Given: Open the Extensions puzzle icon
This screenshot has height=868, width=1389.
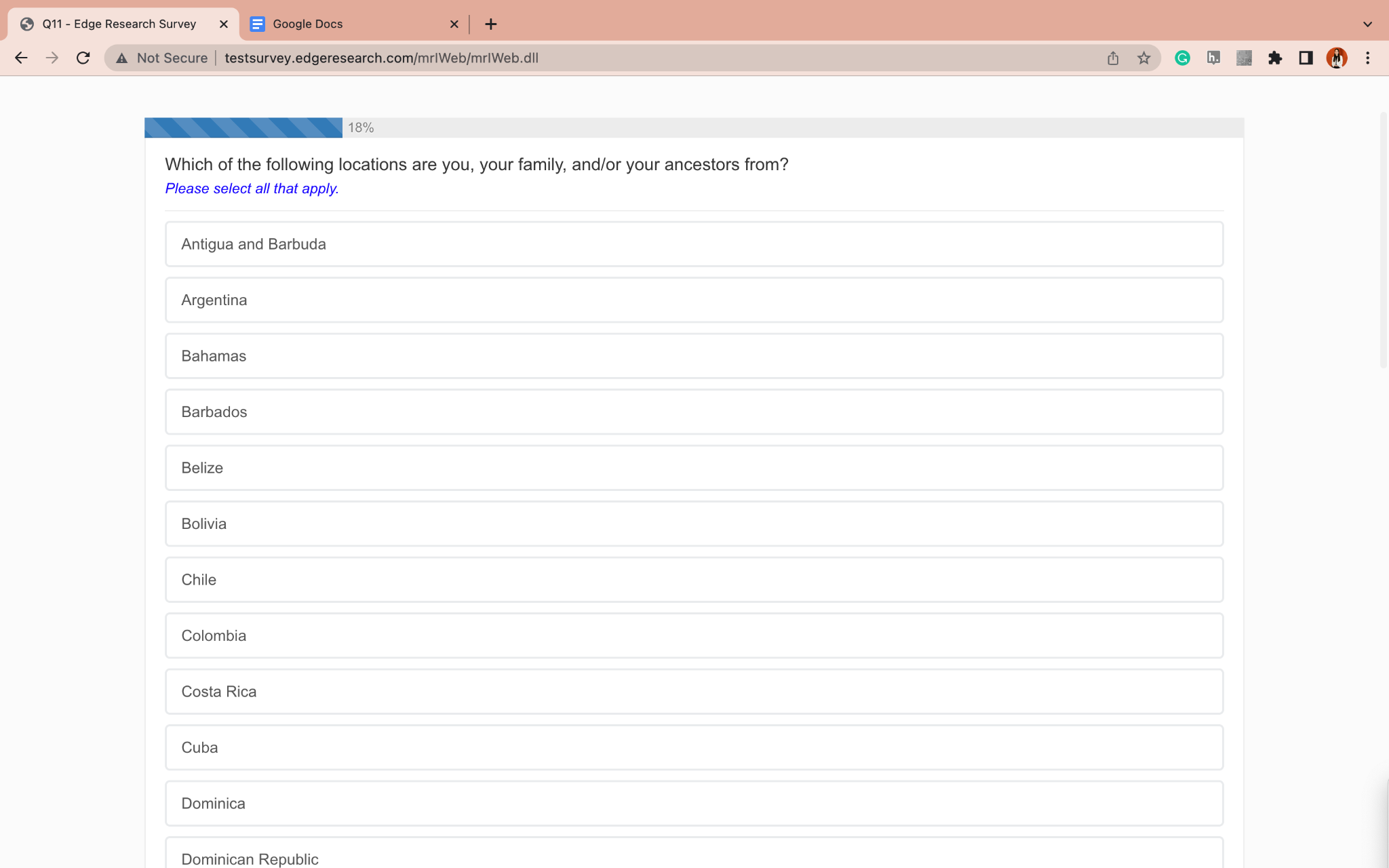Looking at the screenshot, I should (1275, 58).
